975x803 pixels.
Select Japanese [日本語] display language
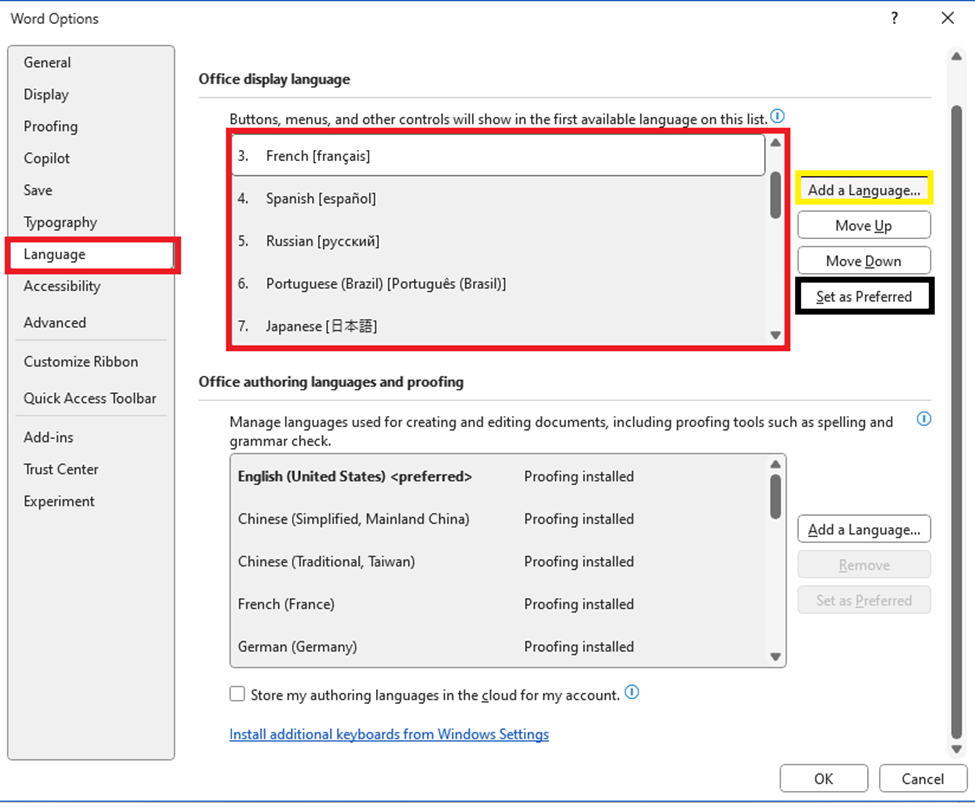click(x=498, y=326)
